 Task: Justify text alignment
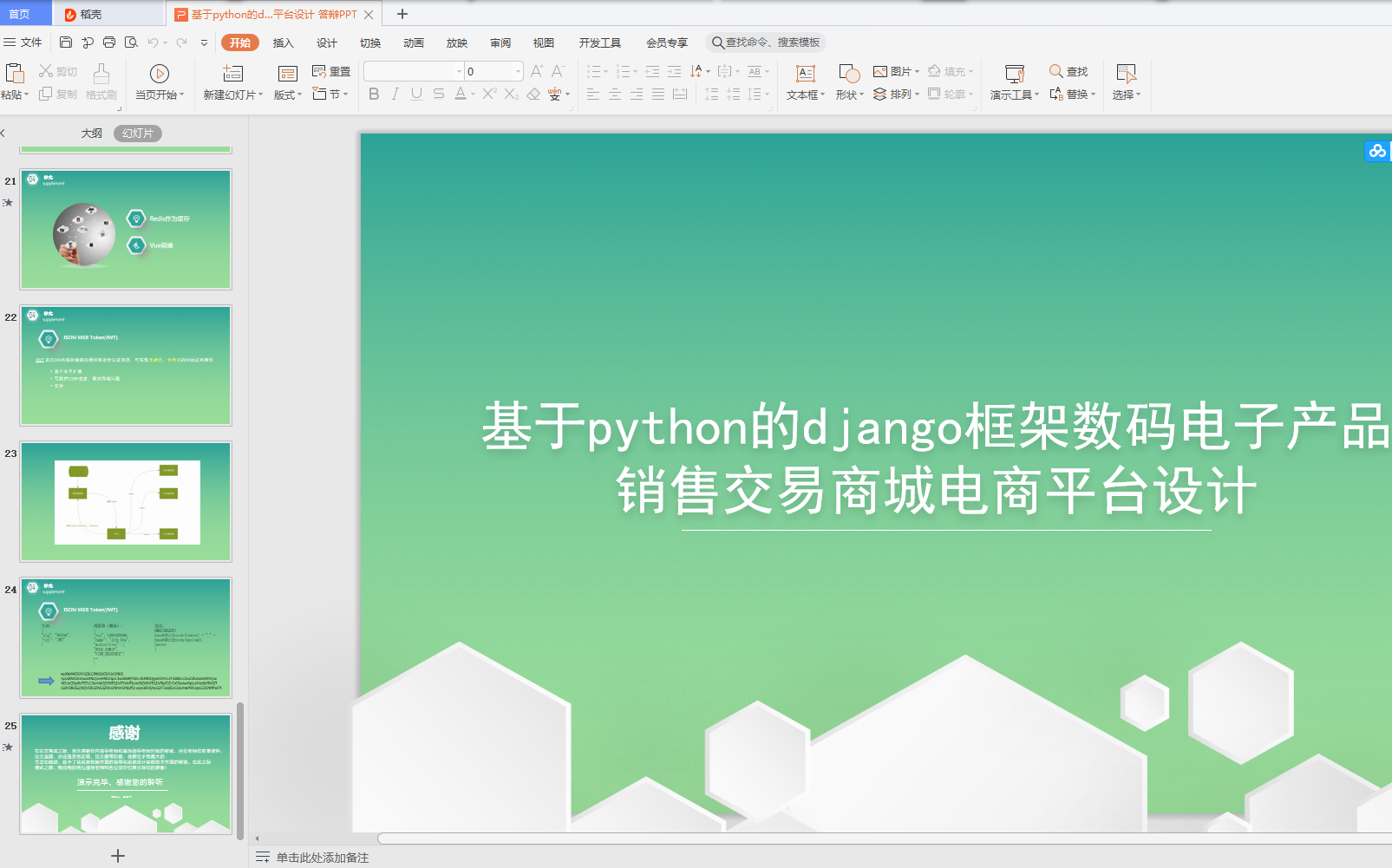(x=658, y=94)
